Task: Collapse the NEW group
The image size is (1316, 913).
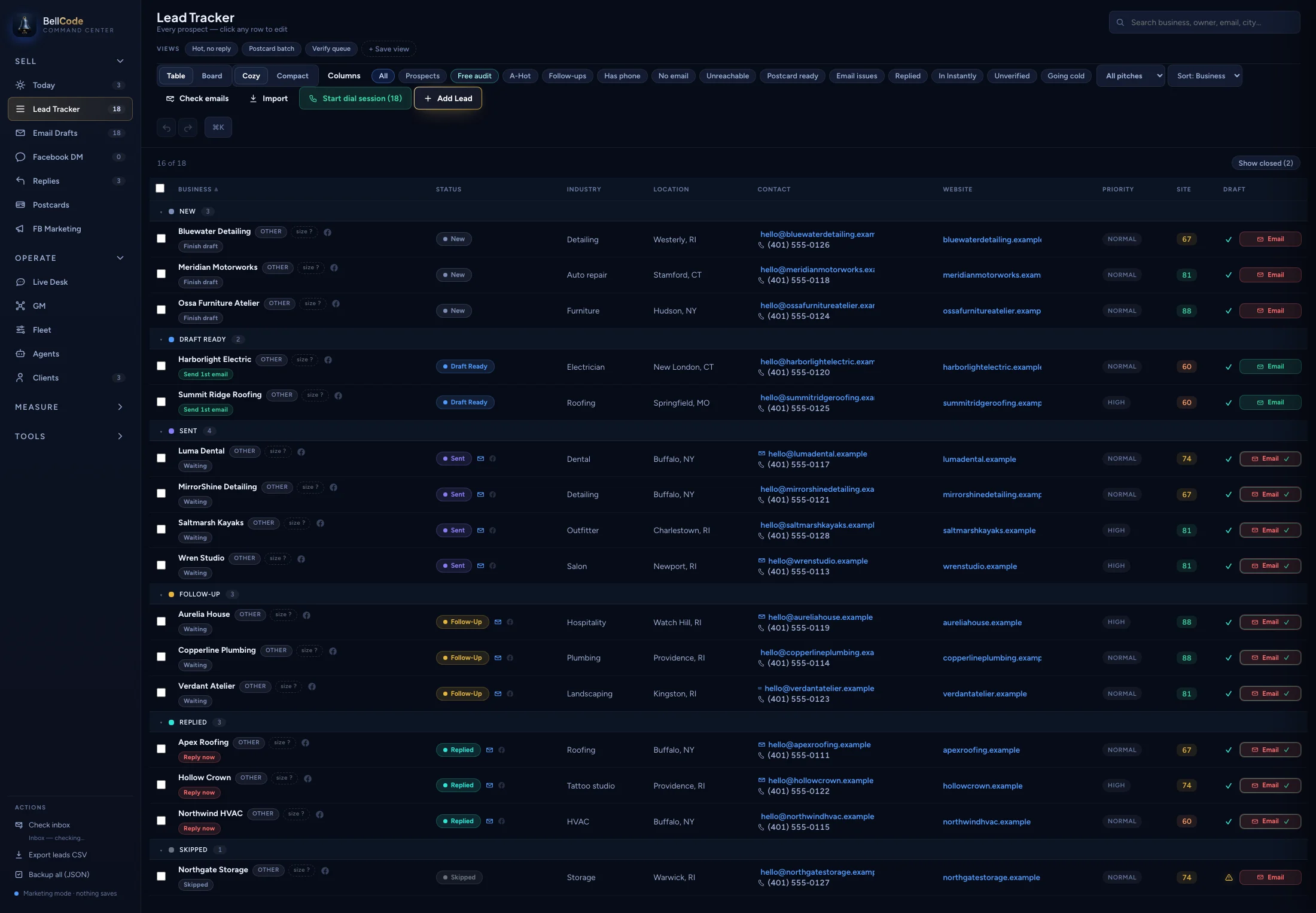Action: pyautogui.click(x=161, y=212)
